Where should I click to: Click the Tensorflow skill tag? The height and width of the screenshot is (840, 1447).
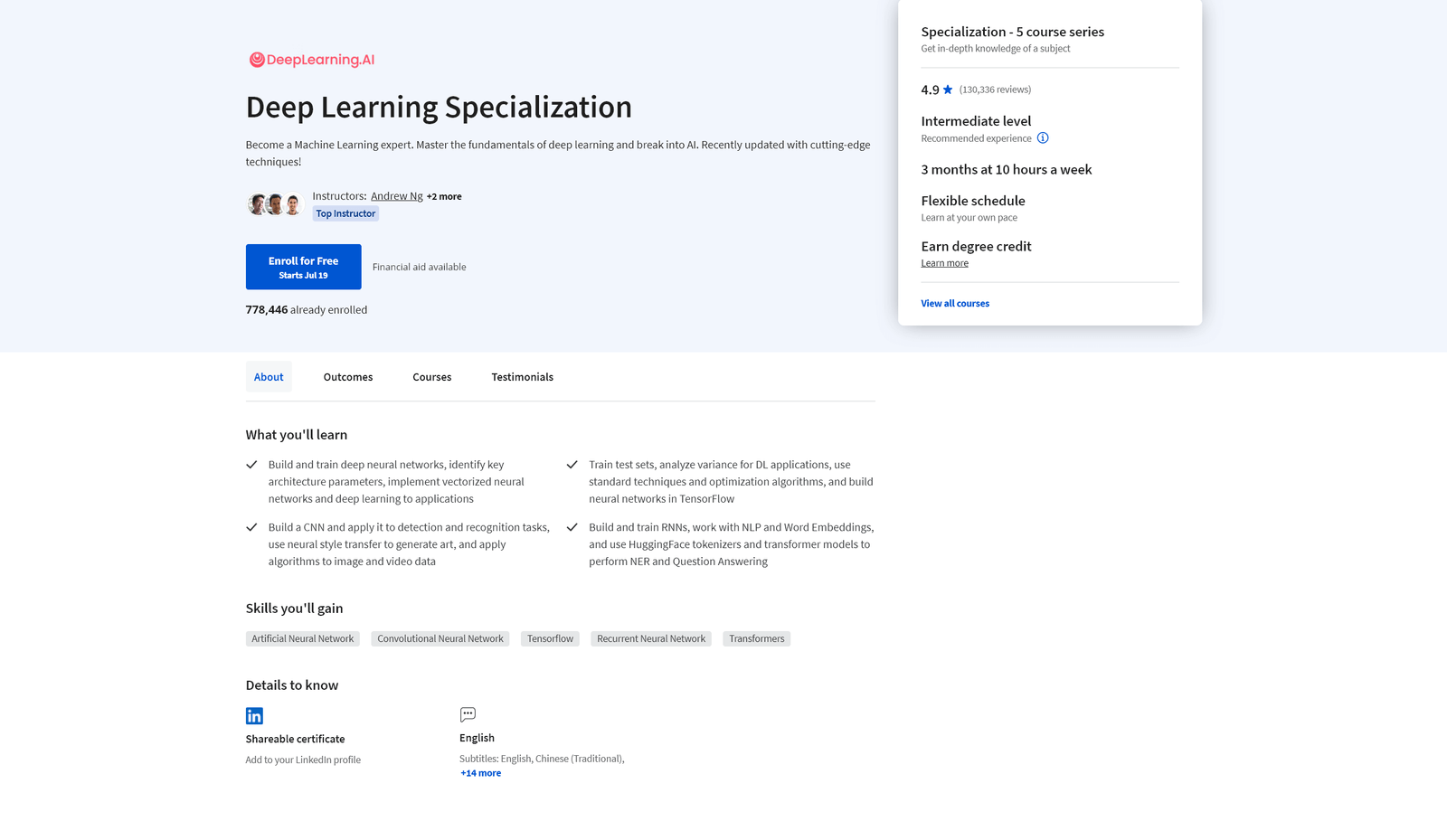550,638
